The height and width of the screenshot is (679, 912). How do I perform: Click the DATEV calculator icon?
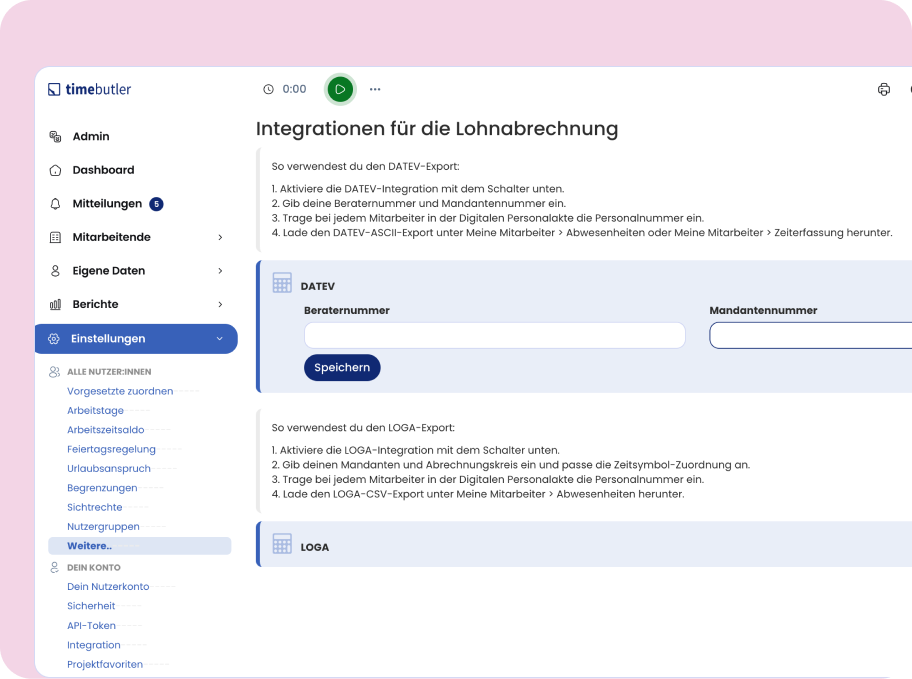(x=282, y=282)
